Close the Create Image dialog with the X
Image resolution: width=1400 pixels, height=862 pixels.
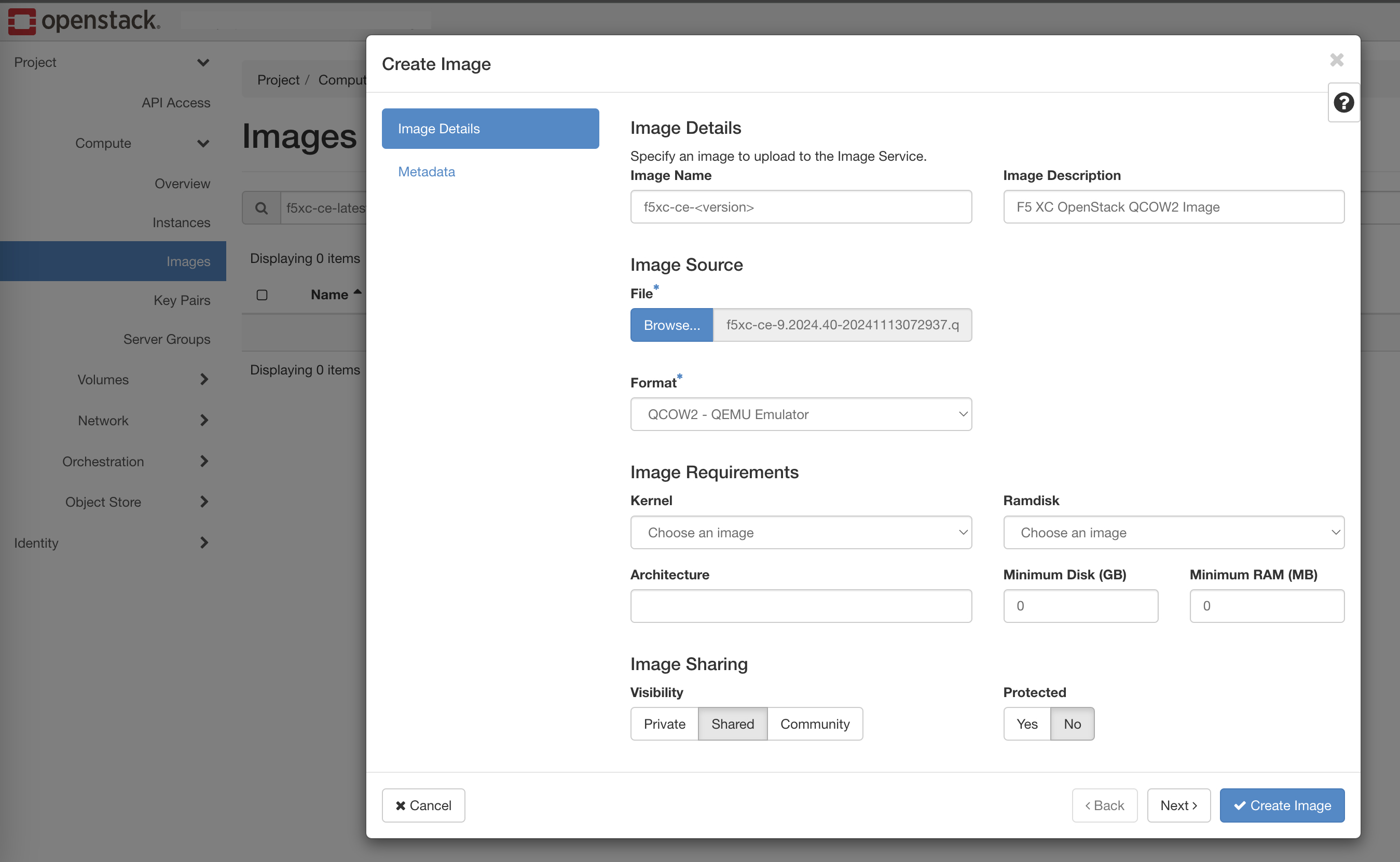(x=1337, y=60)
